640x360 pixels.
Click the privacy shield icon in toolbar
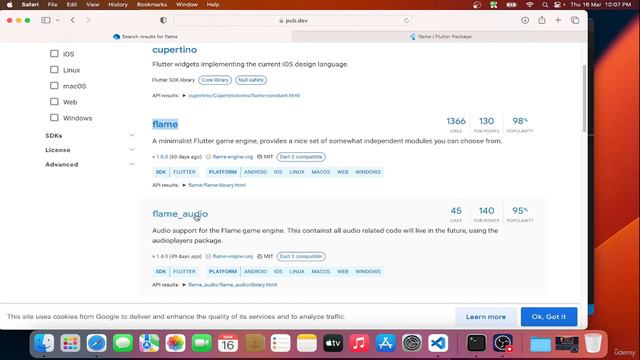163,20
